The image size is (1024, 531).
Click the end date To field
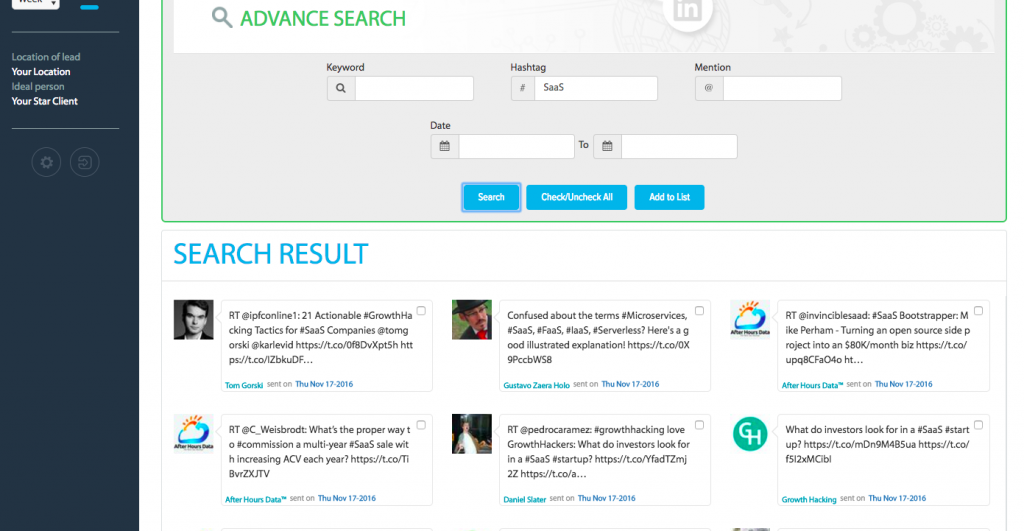679,146
